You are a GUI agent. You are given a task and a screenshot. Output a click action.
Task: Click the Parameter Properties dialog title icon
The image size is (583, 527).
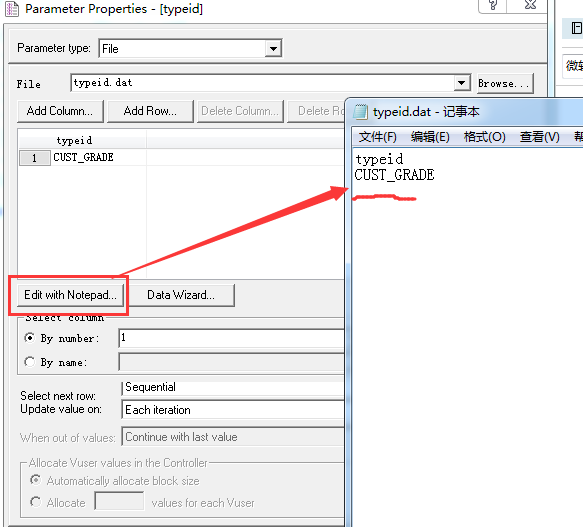[x=12, y=9]
